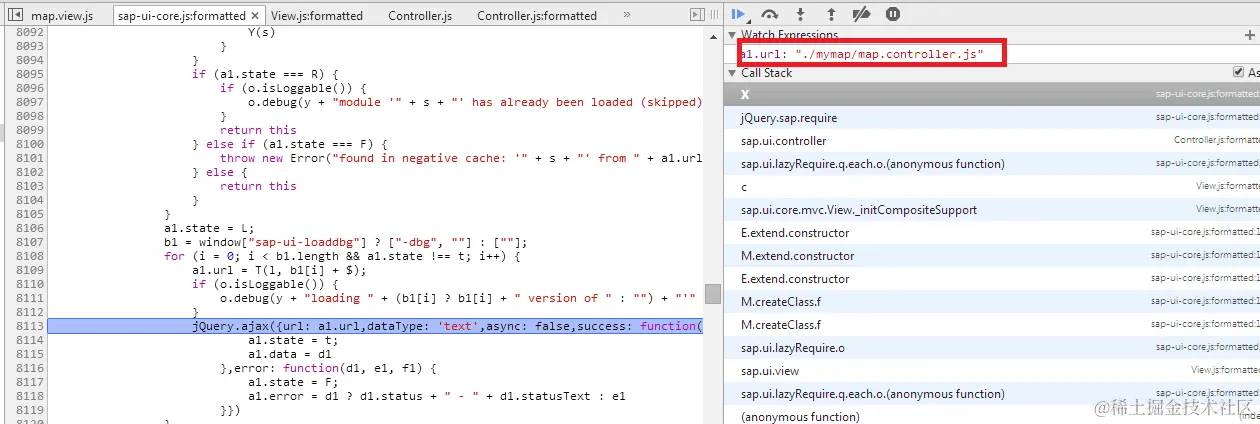The image size is (1260, 424).
Task: Show more tabs with the chevron overflow
Action: (627, 15)
